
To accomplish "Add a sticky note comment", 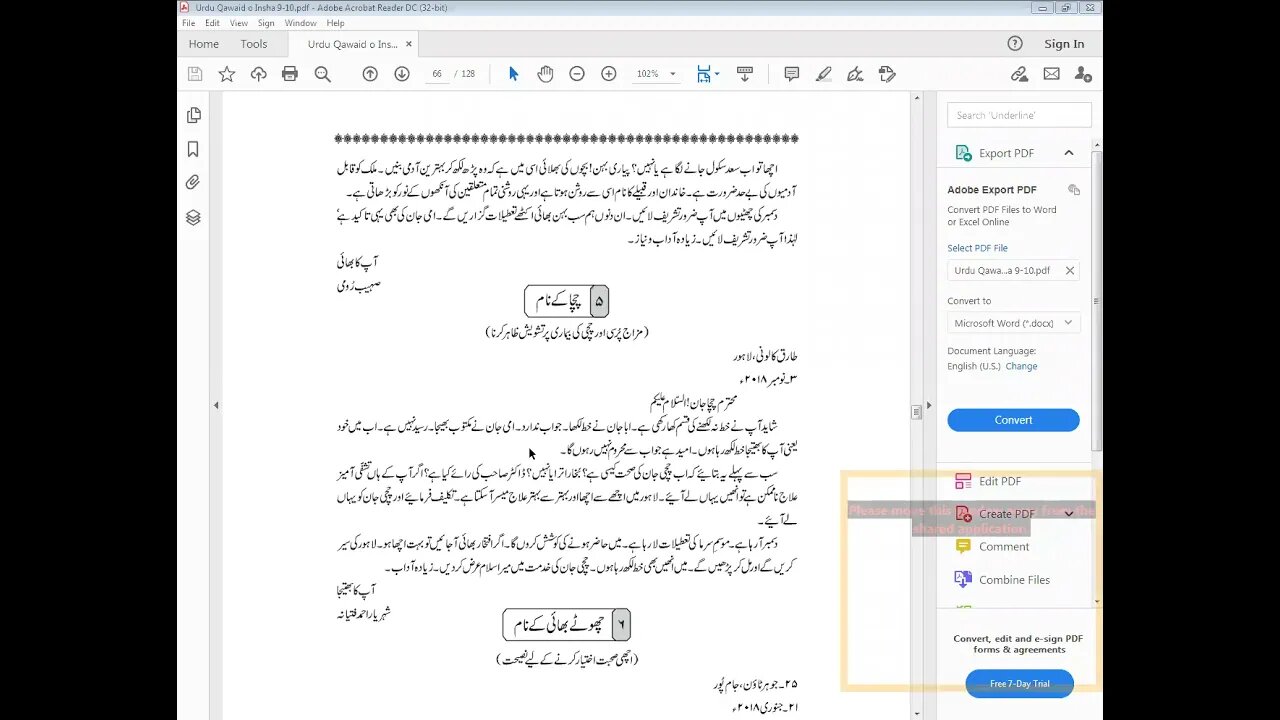I will click(x=792, y=74).
